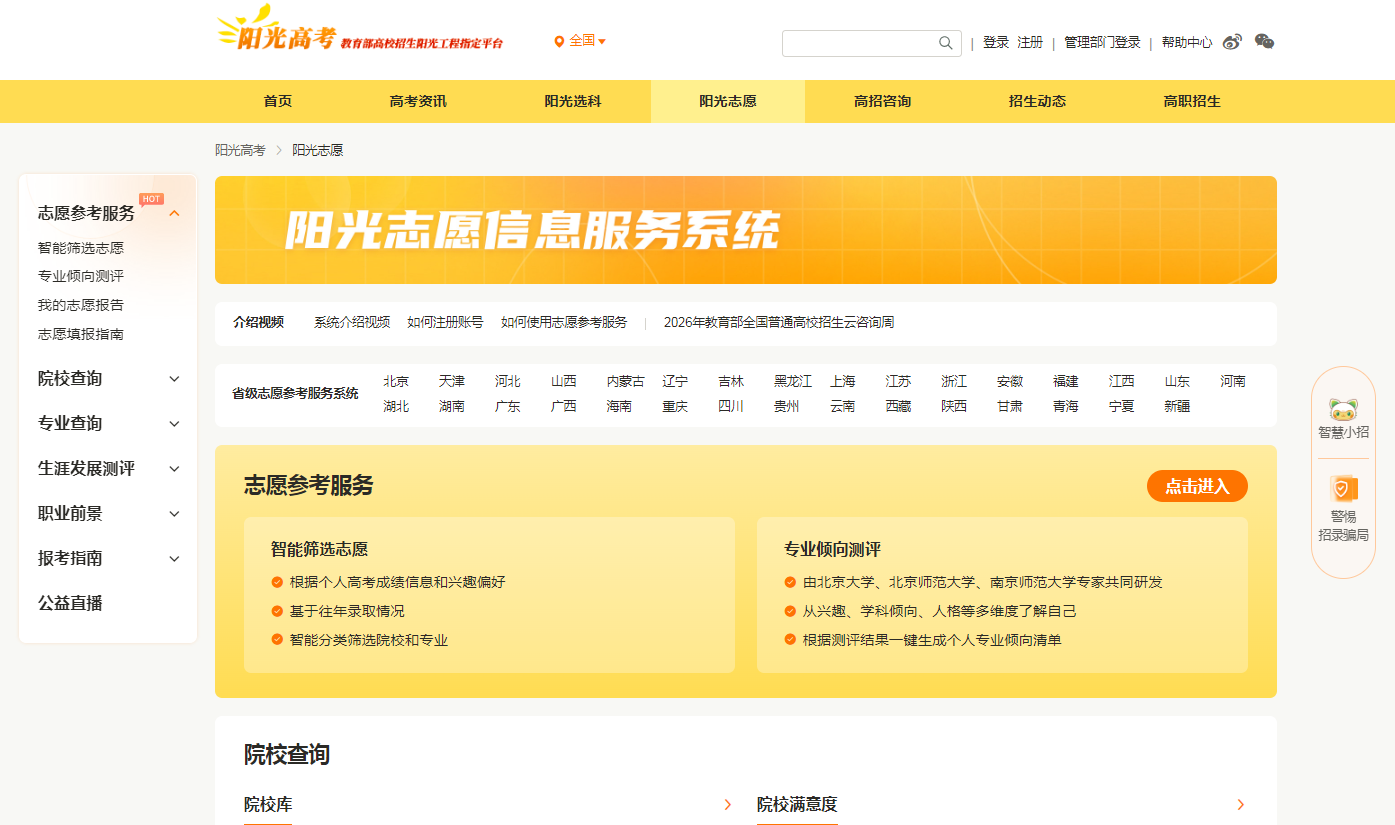Click inside the search input box
The image size is (1395, 825).
point(862,43)
